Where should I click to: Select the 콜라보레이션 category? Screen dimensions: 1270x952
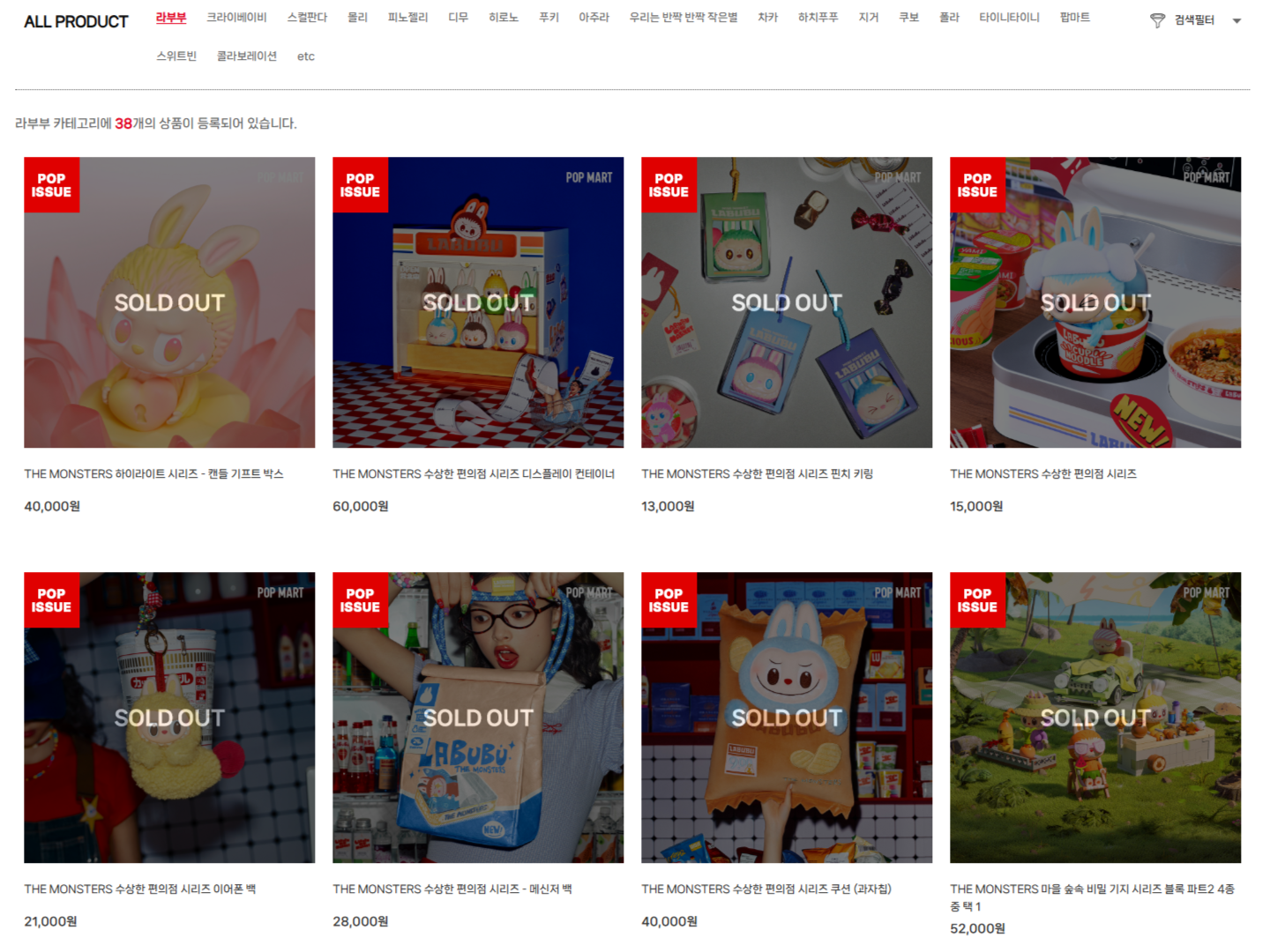[247, 56]
